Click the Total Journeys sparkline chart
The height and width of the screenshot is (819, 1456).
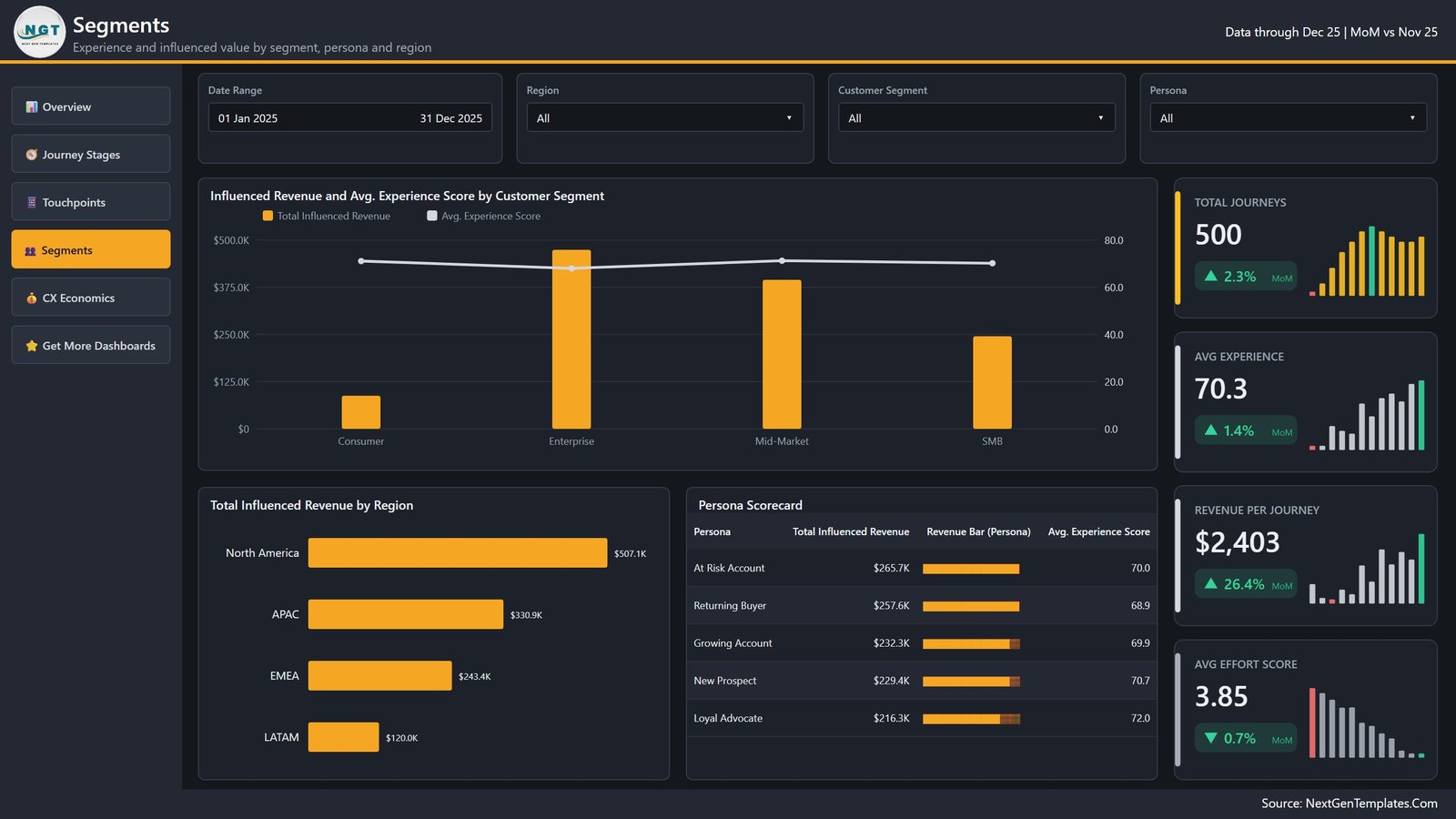[1367, 261]
